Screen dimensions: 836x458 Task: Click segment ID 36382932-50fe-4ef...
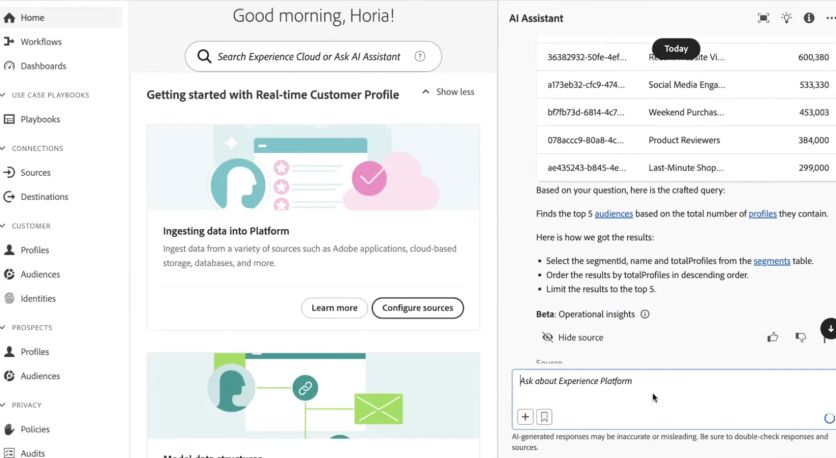(586, 57)
